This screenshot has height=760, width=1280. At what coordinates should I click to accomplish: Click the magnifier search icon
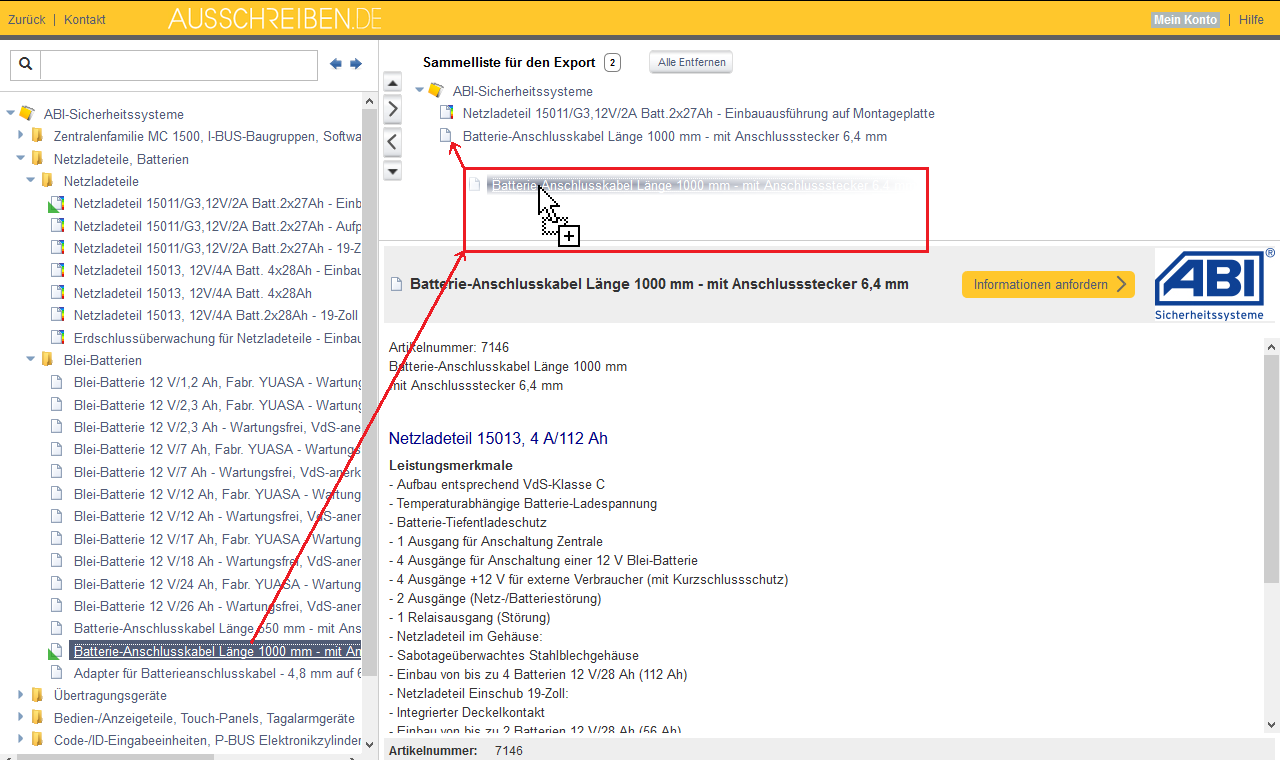point(26,64)
